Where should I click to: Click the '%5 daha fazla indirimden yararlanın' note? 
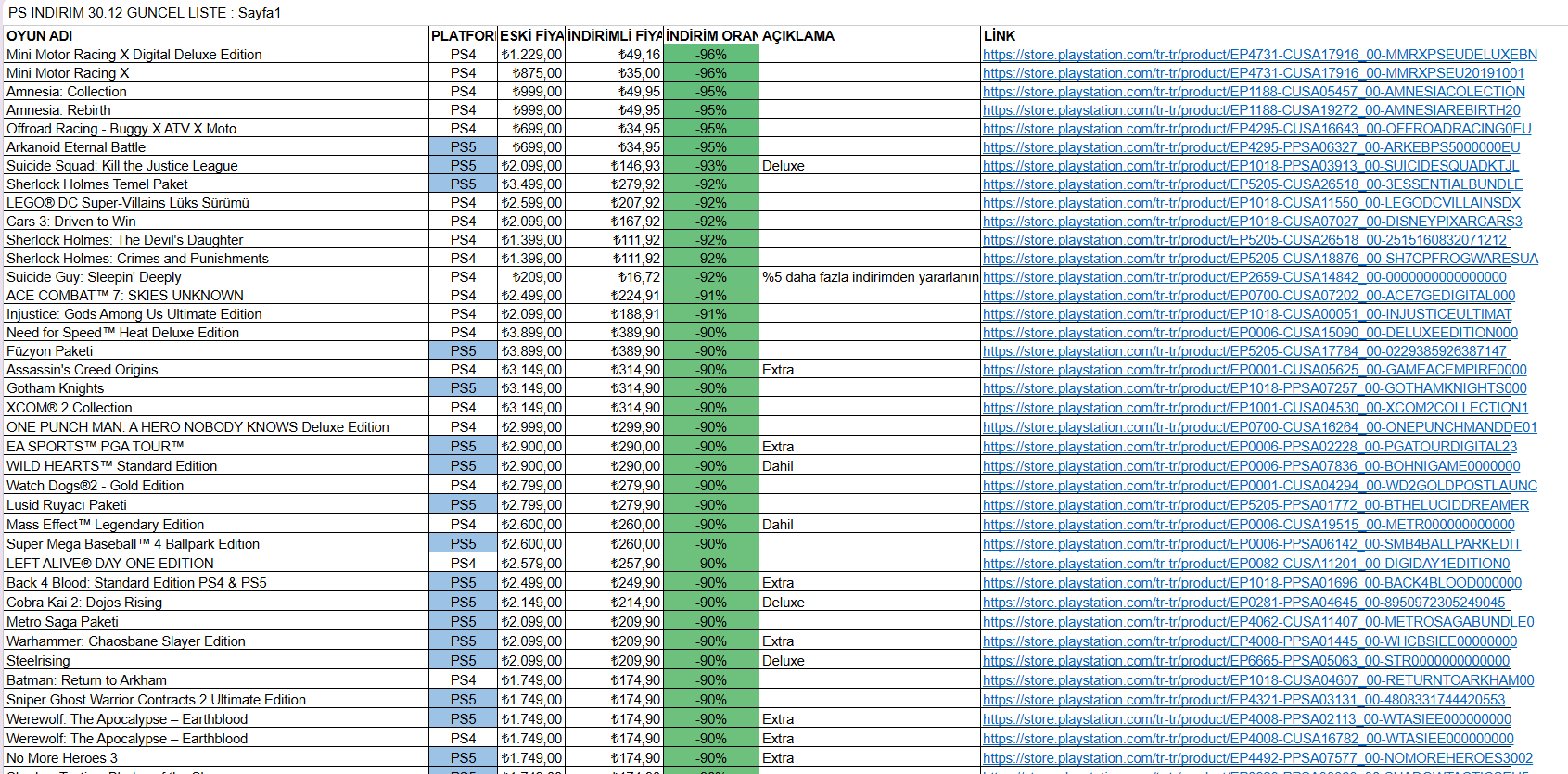(x=870, y=277)
